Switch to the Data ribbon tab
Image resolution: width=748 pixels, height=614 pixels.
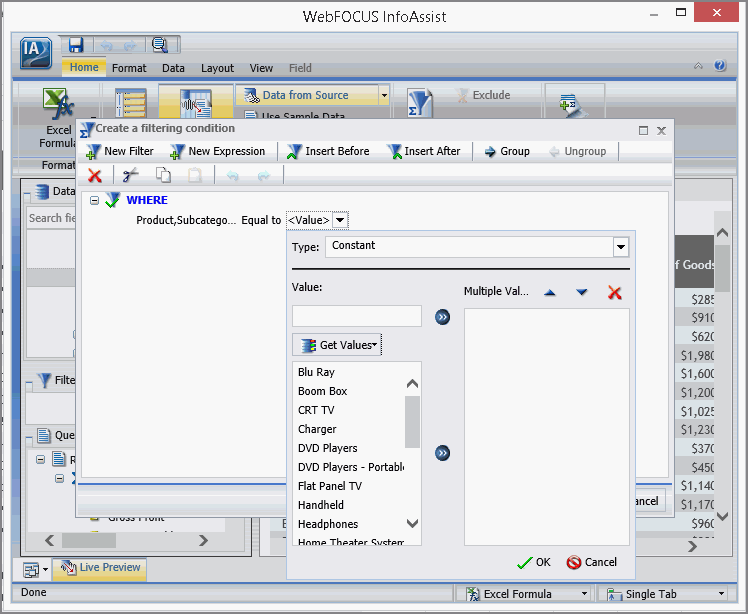point(173,68)
